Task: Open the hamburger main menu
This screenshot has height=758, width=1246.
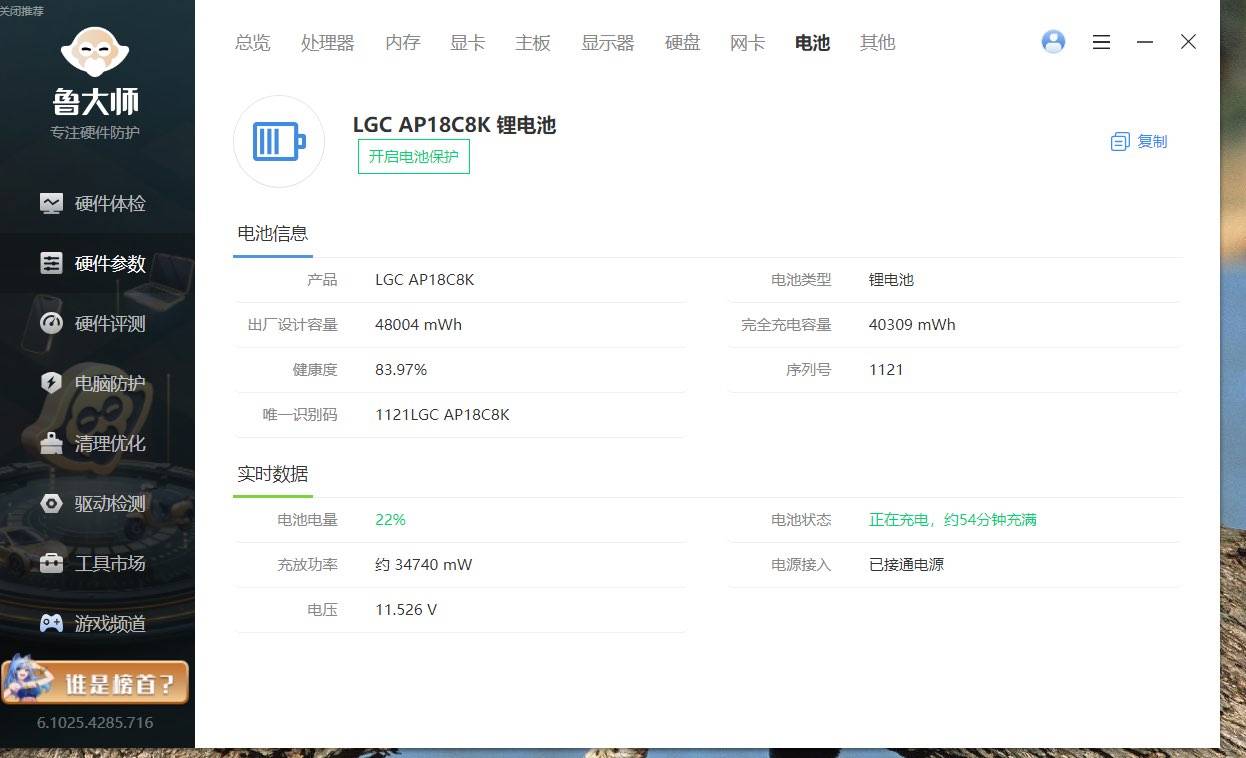Action: click(1101, 42)
